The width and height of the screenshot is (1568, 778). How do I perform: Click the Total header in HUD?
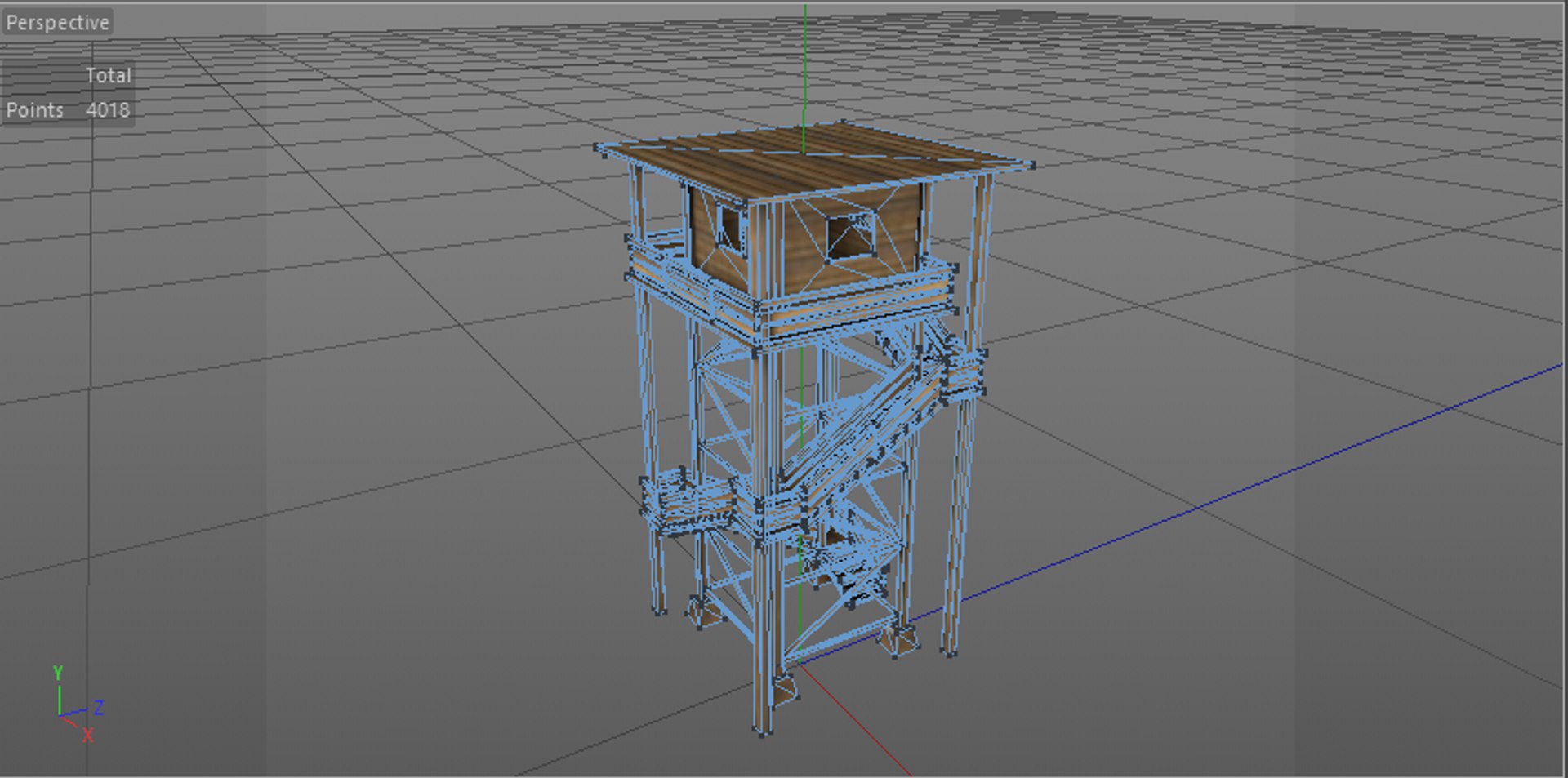click(108, 75)
